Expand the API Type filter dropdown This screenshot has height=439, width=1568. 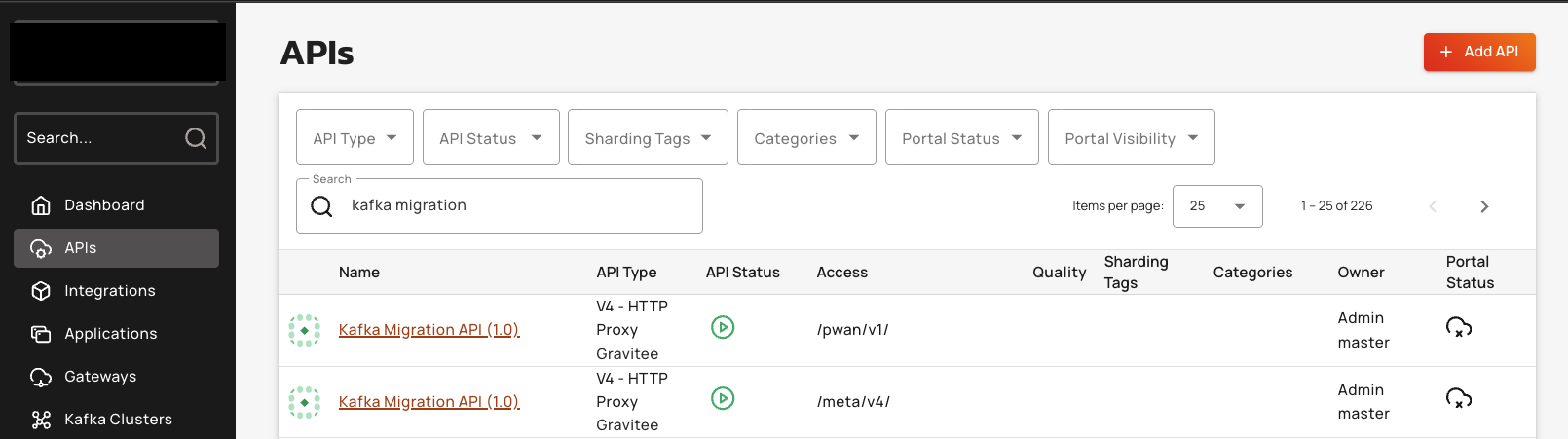(x=355, y=137)
